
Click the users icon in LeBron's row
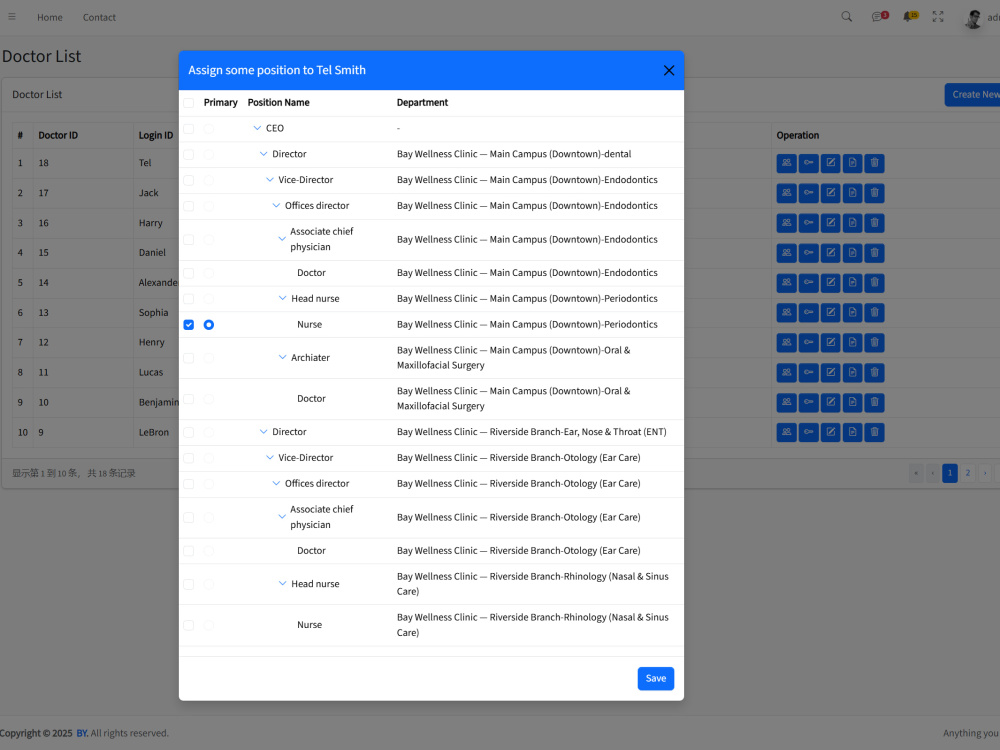point(786,432)
